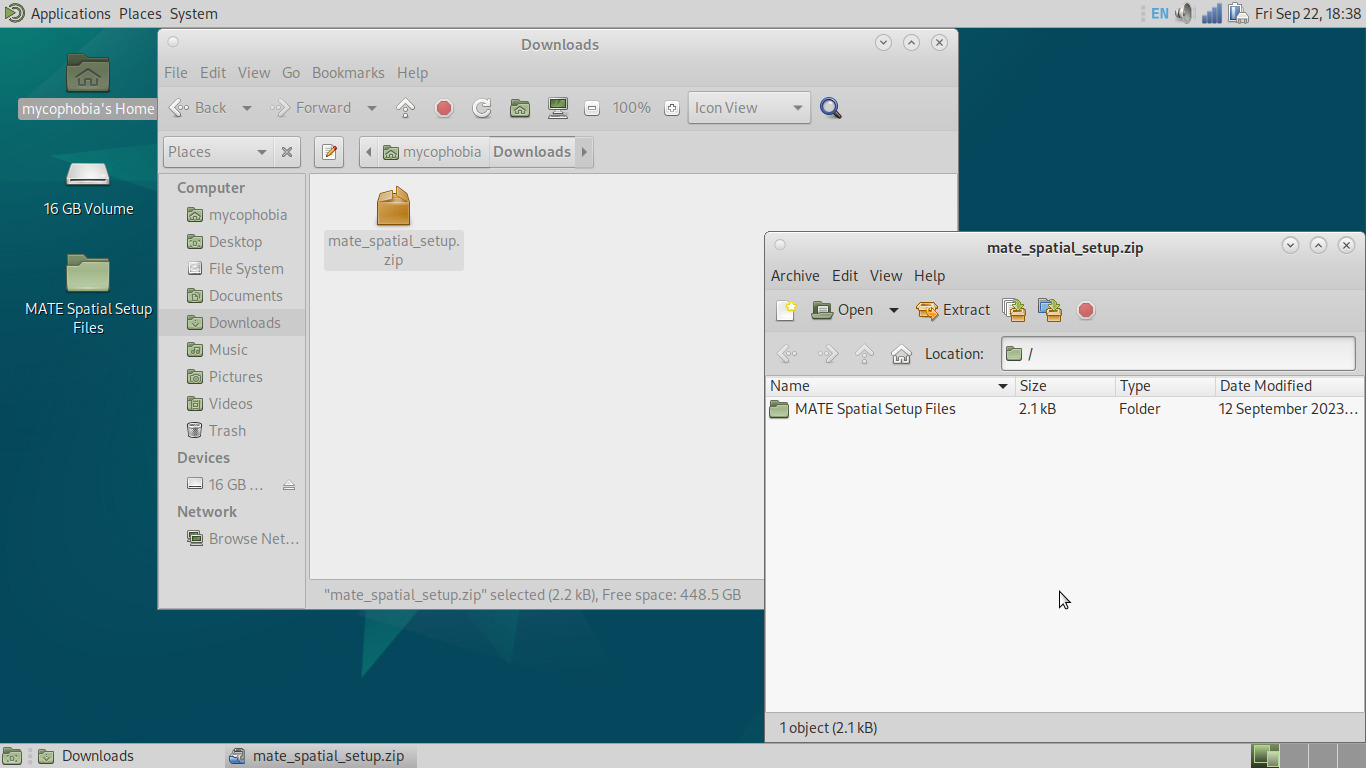Reload the Downloads folder view

tap(482, 108)
